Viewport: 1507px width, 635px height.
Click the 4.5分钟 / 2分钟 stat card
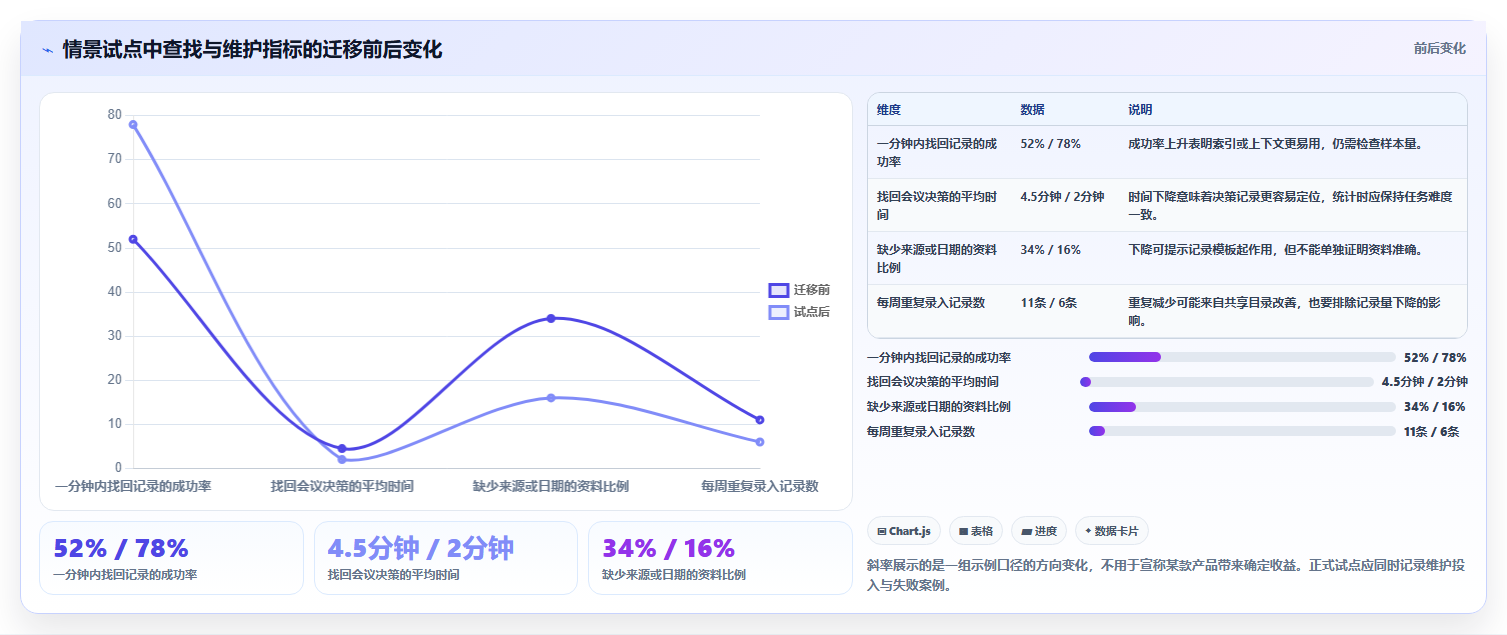point(446,558)
